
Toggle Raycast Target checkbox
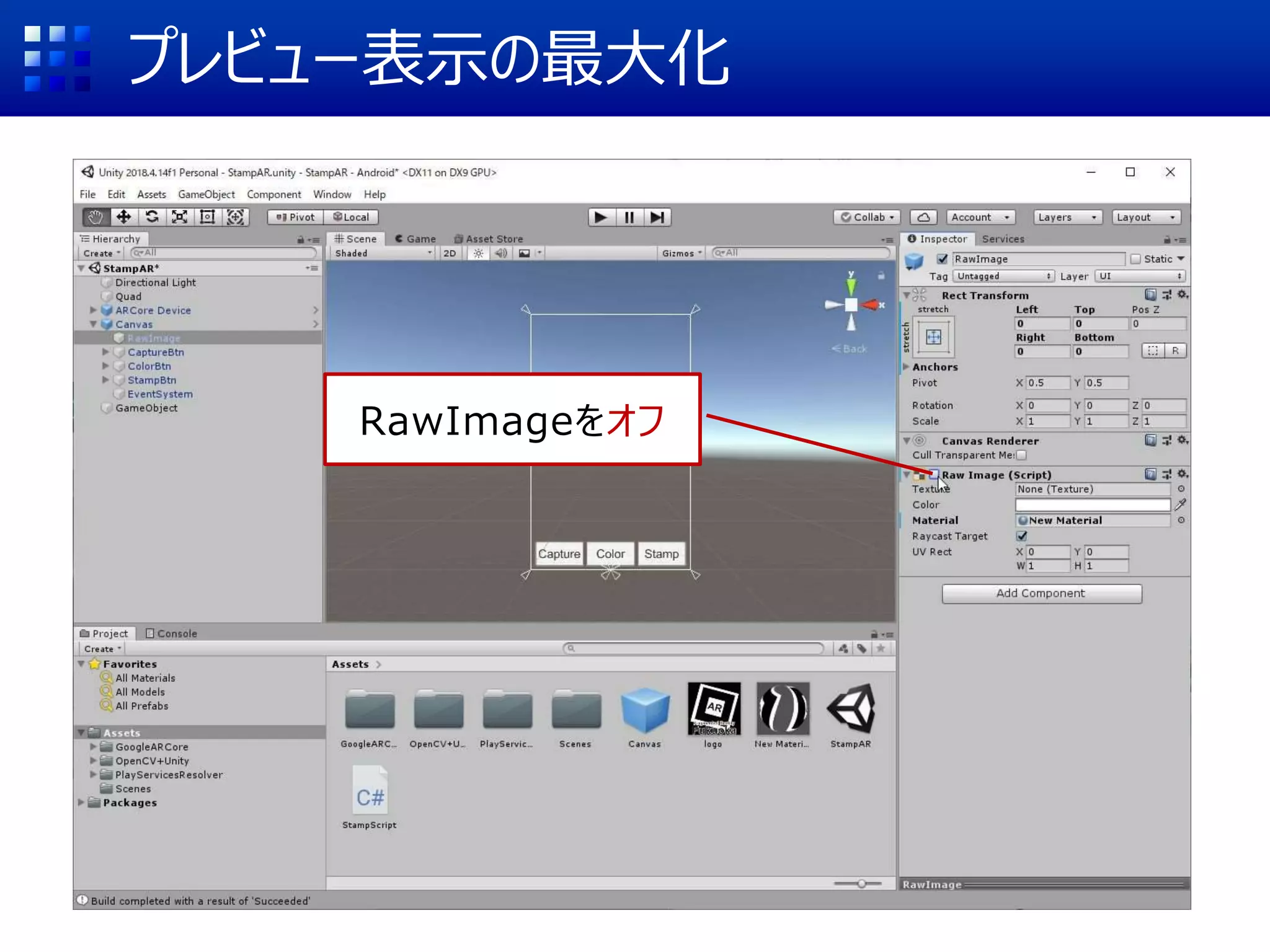tap(1022, 536)
